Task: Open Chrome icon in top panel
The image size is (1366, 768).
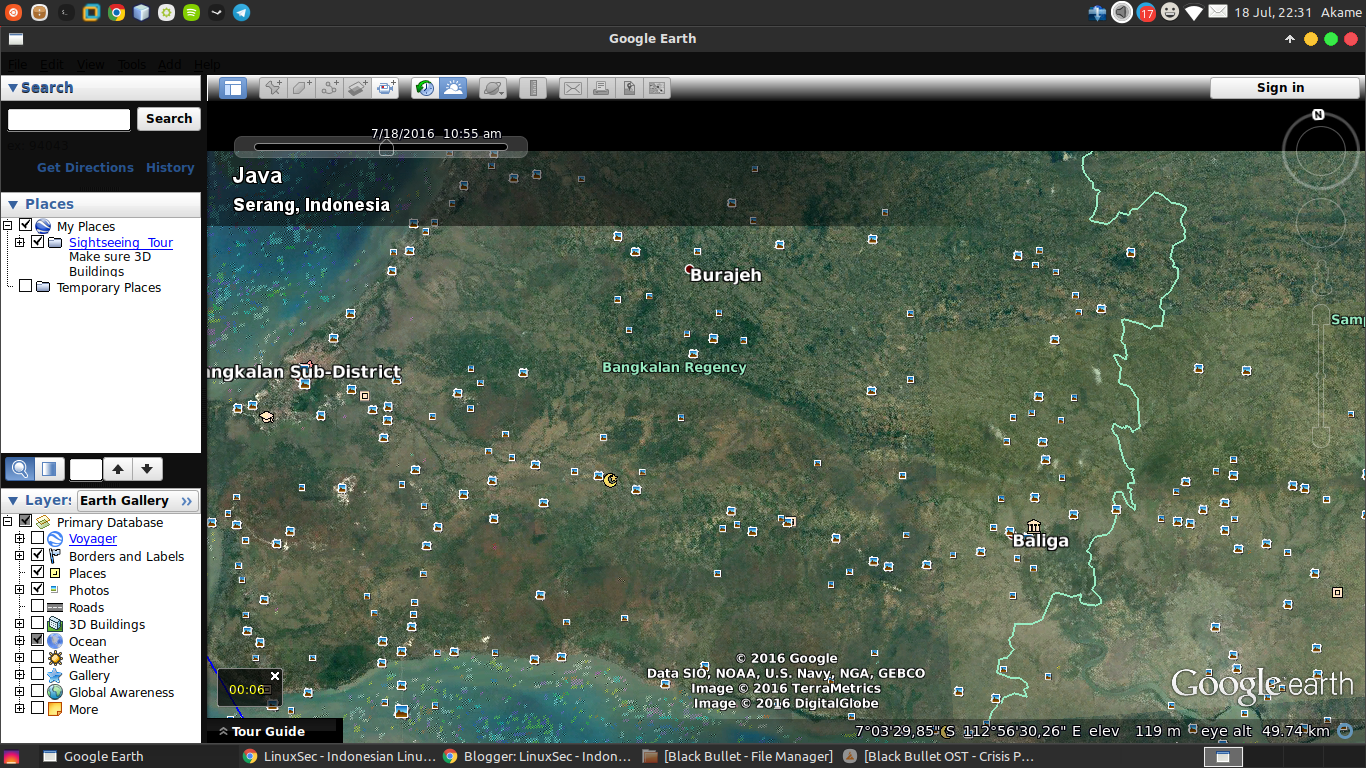Action: click(116, 12)
